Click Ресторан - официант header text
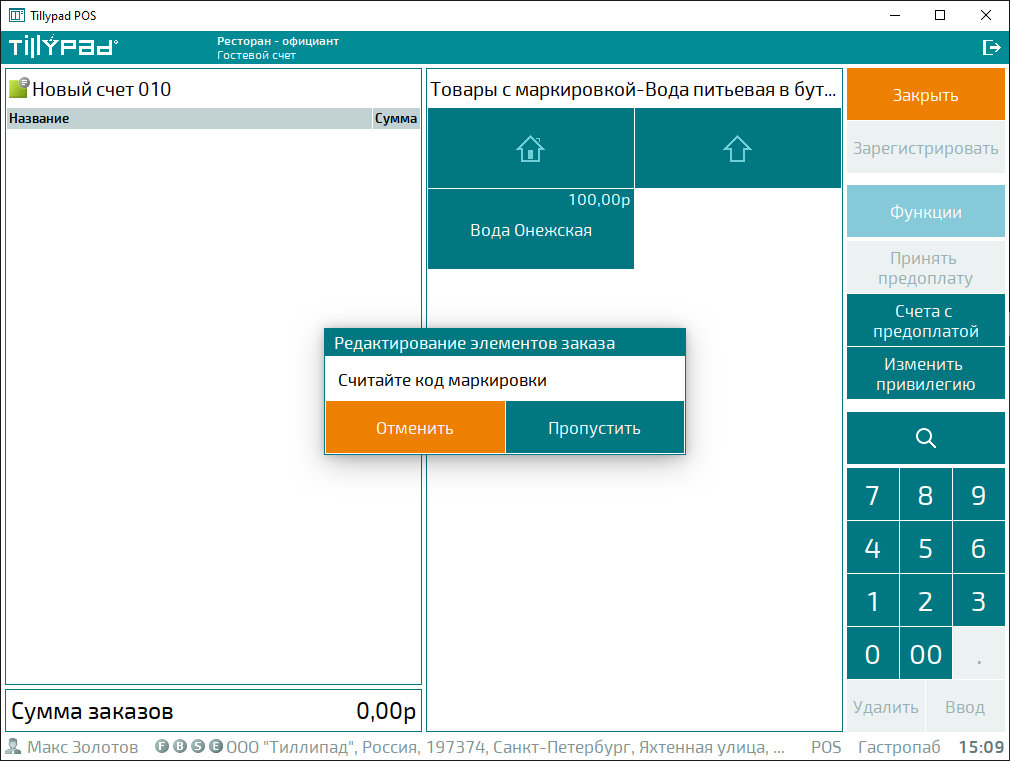This screenshot has width=1010, height=761. 278,41
